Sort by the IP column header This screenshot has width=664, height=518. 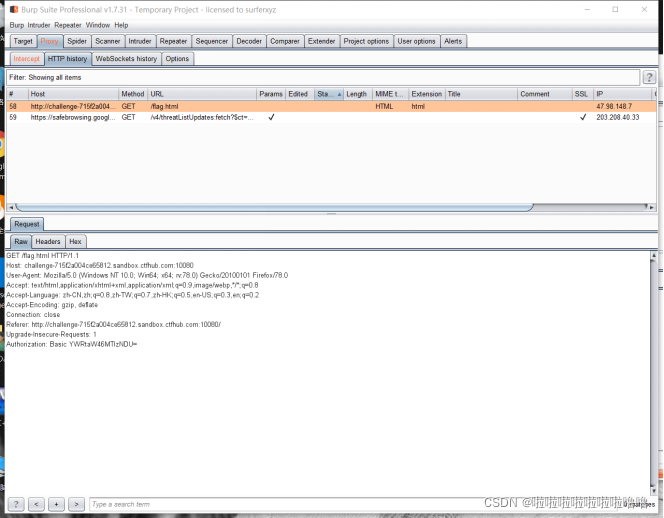tap(622, 94)
